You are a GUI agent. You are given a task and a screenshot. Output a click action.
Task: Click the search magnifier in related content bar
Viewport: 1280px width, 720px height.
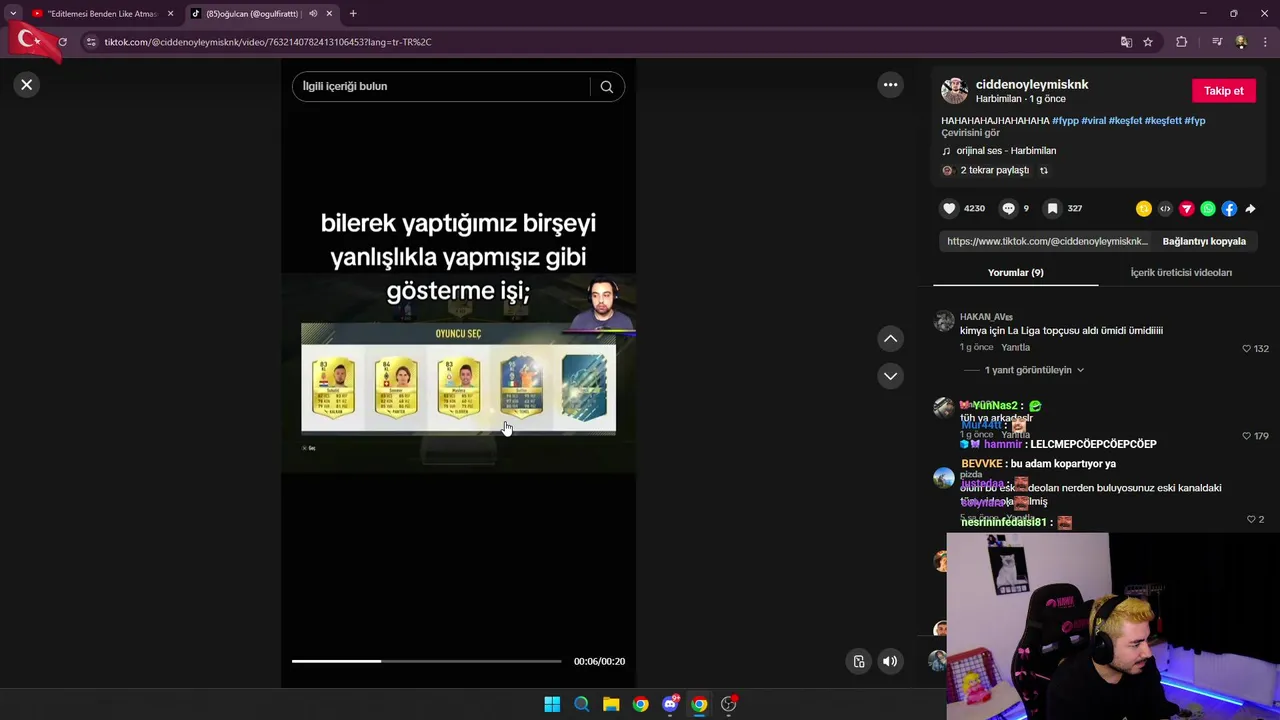point(606,86)
